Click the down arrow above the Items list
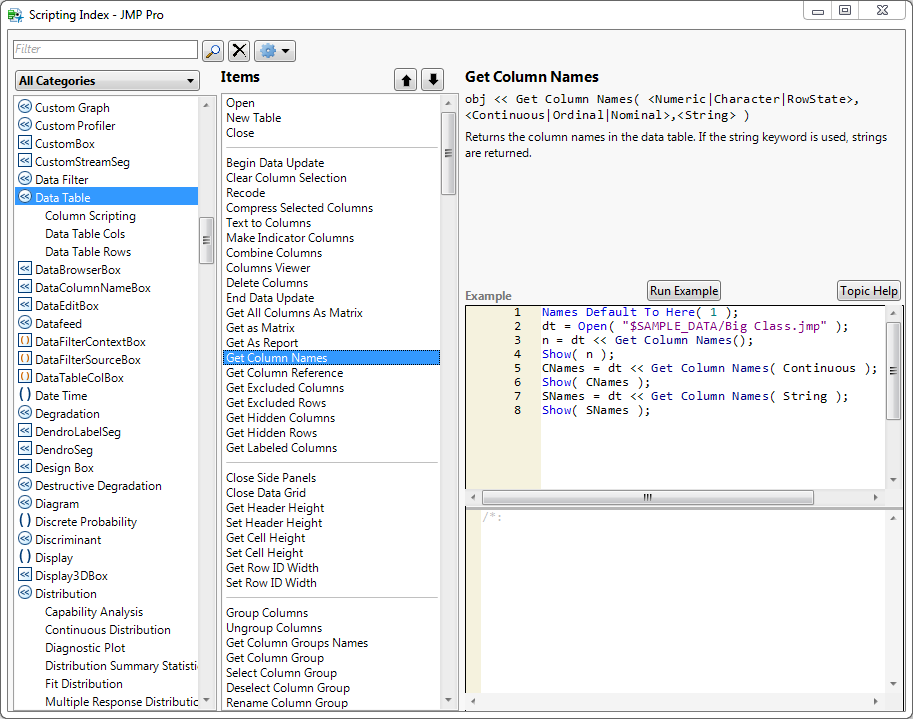The image size is (913, 719). coord(431,78)
